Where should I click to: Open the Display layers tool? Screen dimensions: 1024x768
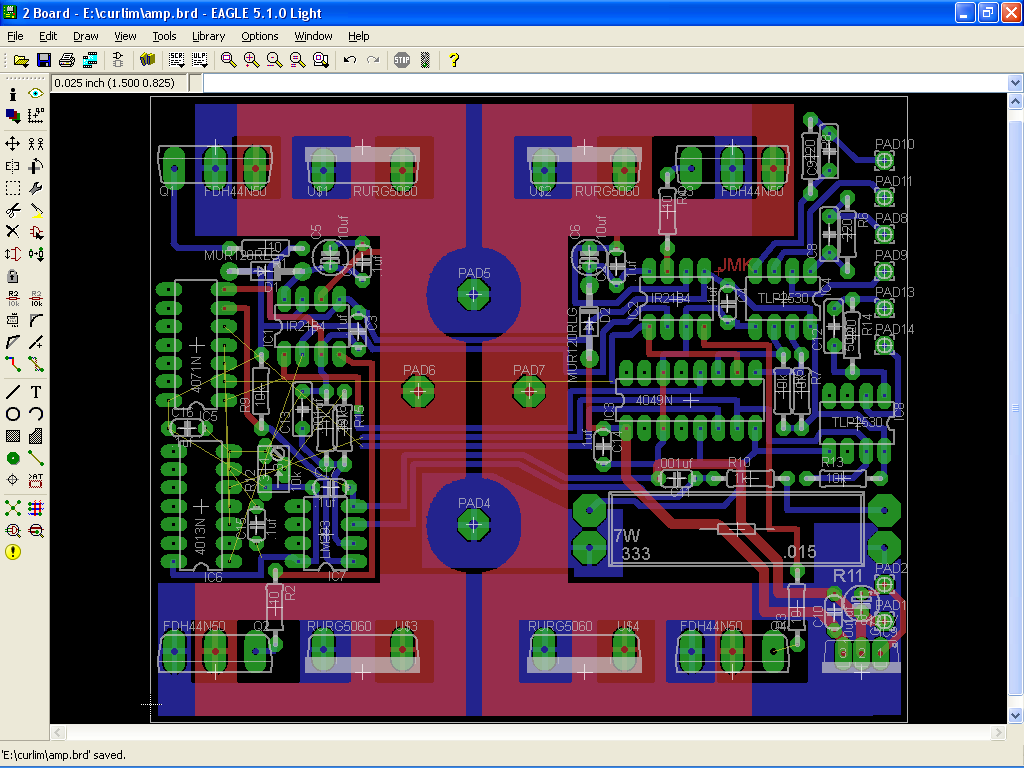point(12,116)
